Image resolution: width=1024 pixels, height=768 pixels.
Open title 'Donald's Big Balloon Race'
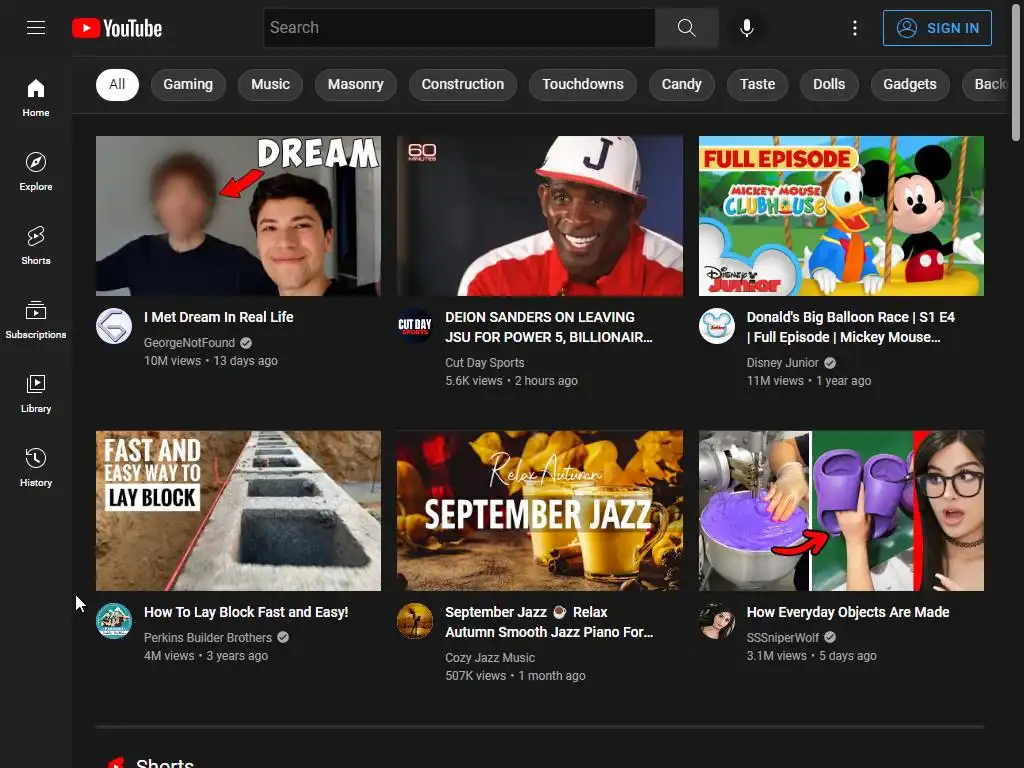click(850, 327)
